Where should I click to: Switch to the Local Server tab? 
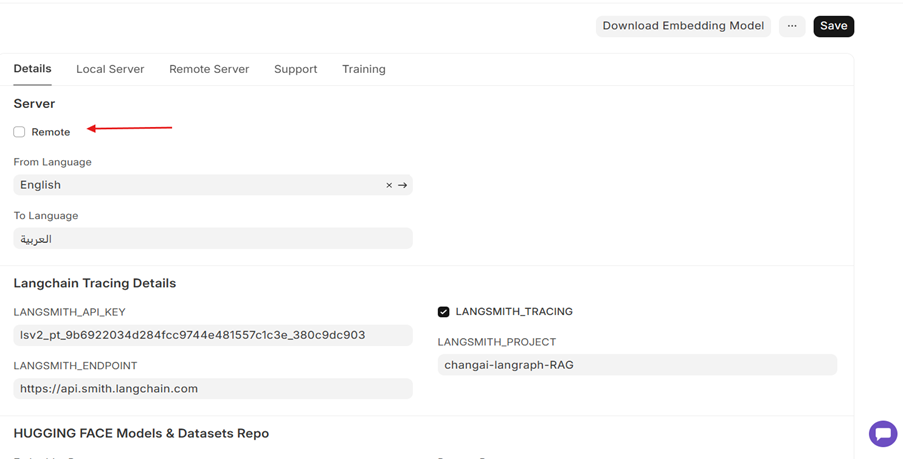pos(110,69)
